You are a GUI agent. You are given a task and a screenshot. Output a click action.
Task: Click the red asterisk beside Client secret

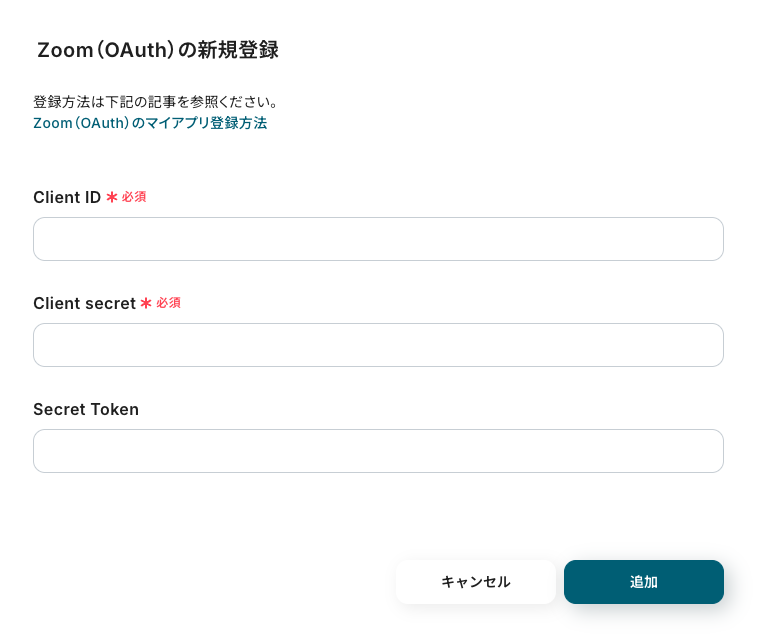click(146, 303)
